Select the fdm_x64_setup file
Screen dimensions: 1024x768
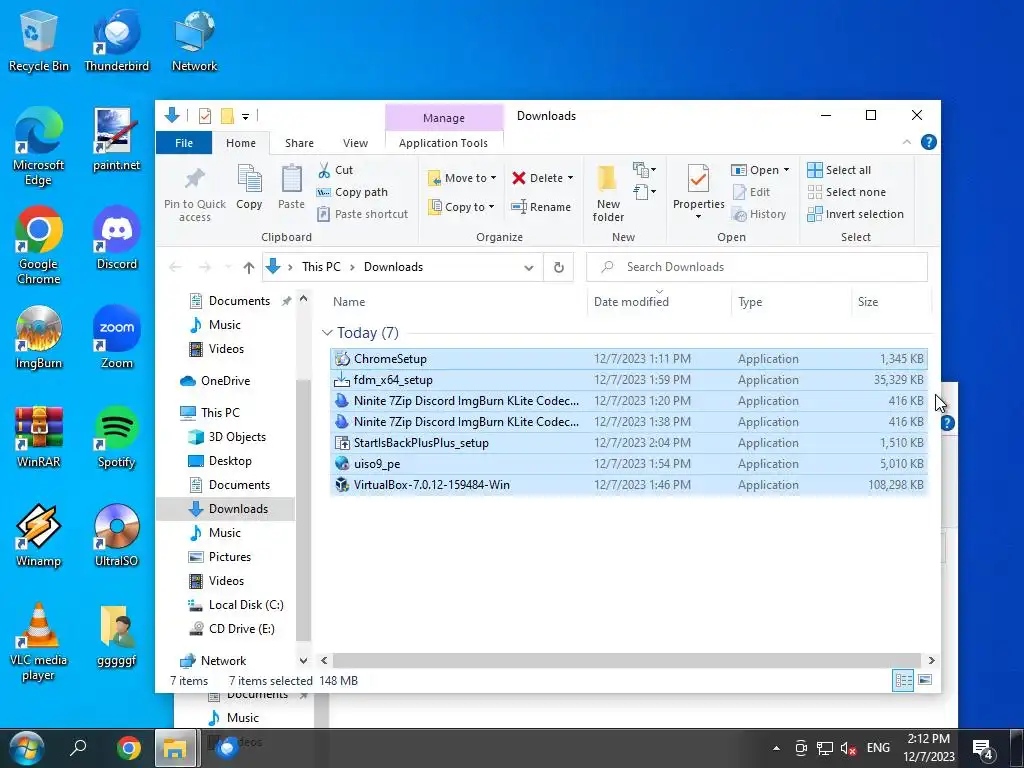(629, 379)
